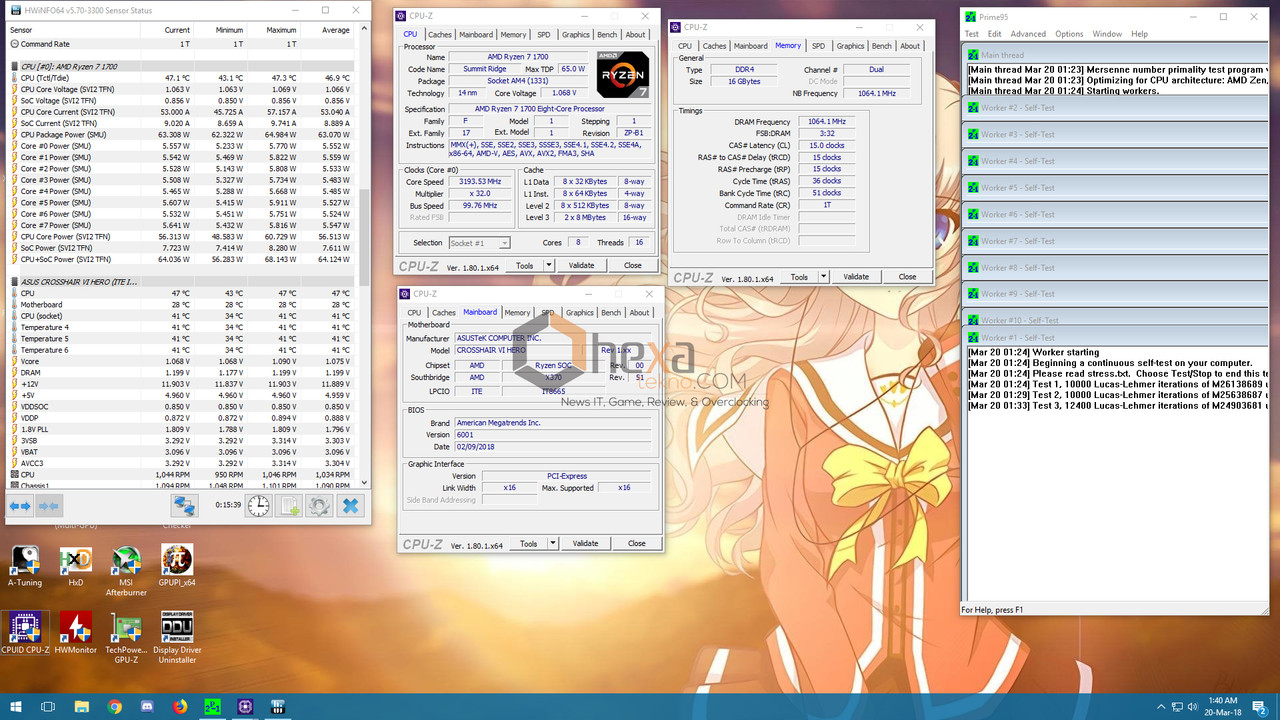Switch to CPU-Z via taskbar icon
1280x720 pixels.
click(x=246, y=706)
